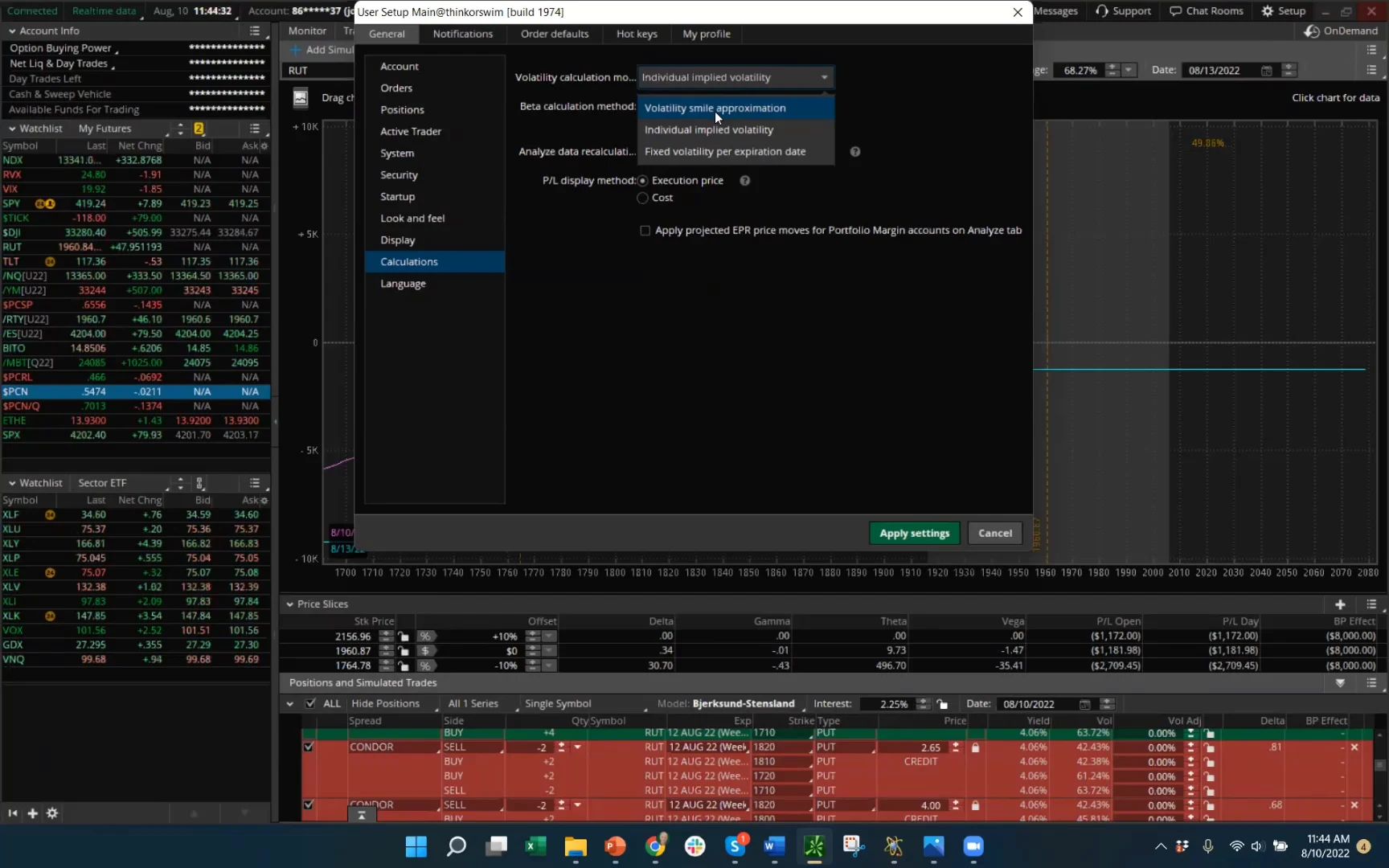The height and width of the screenshot is (868, 1389).
Task: Open dropdown arrow next to 68.27%
Action: tap(1129, 71)
